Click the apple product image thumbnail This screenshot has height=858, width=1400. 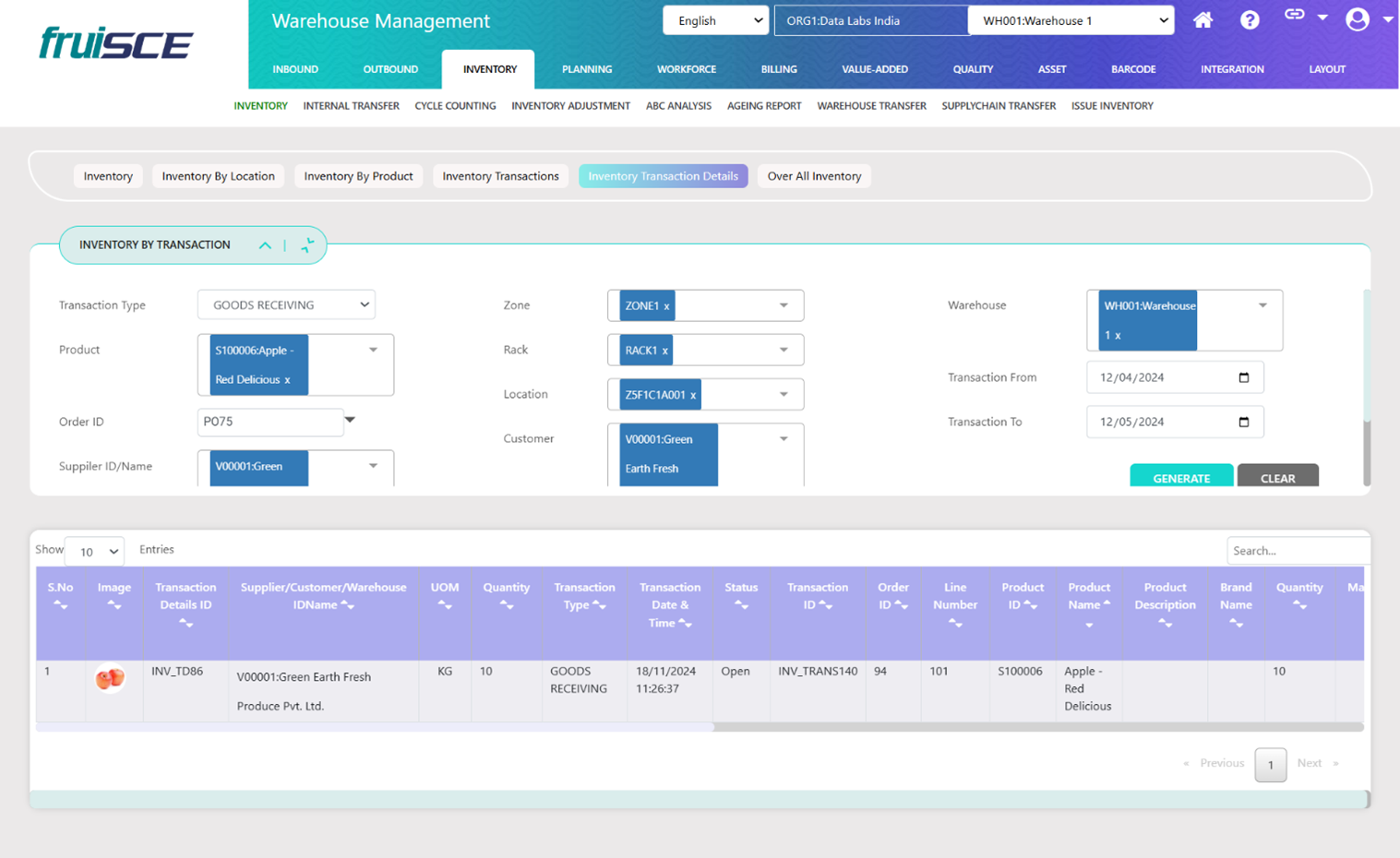110,679
